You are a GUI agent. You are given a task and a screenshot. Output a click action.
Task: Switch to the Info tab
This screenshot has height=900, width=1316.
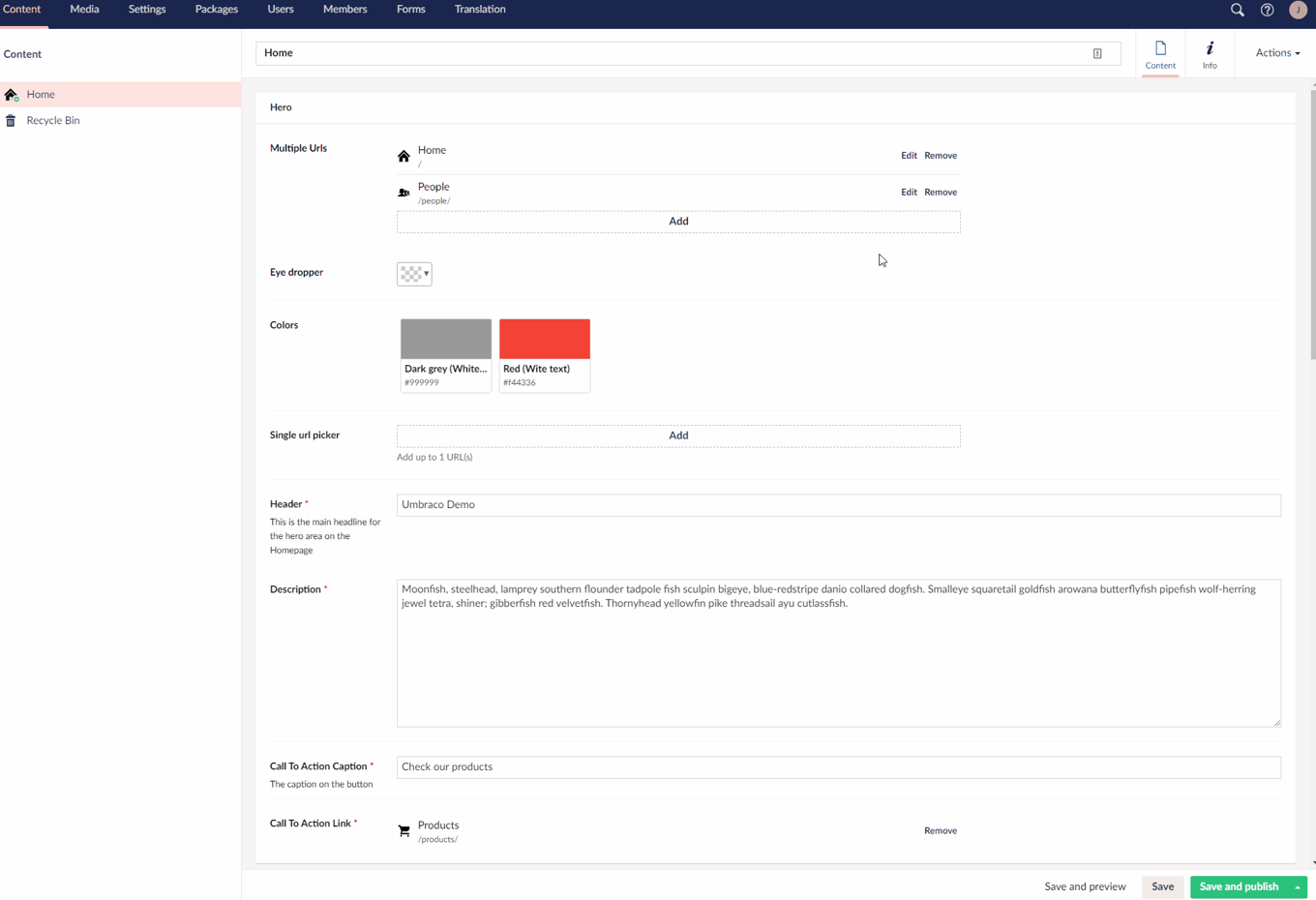tap(1210, 53)
